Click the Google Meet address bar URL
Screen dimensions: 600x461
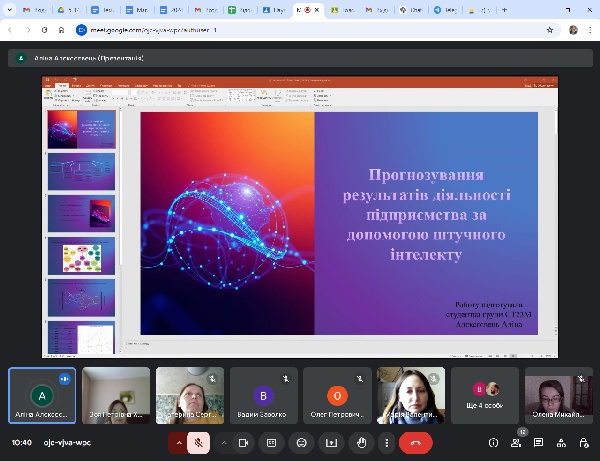click(x=160, y=30)
